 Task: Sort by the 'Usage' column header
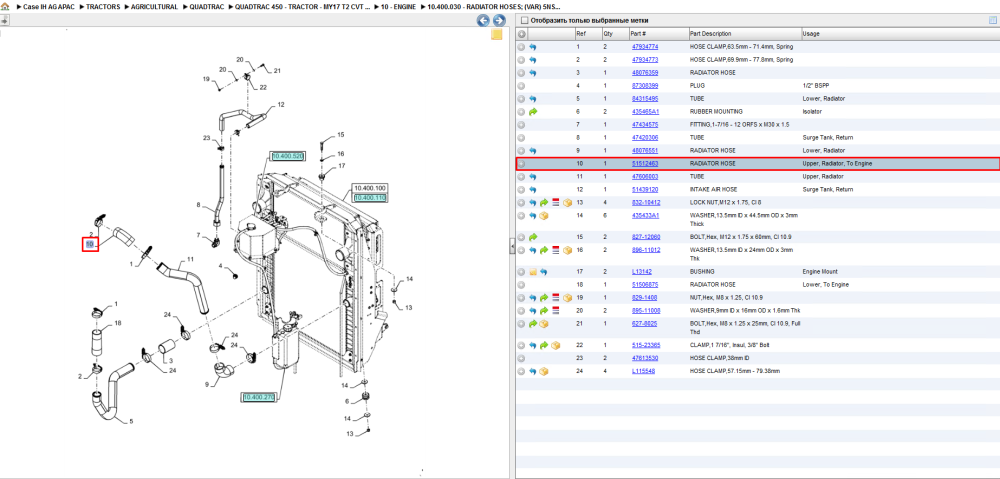899,34
